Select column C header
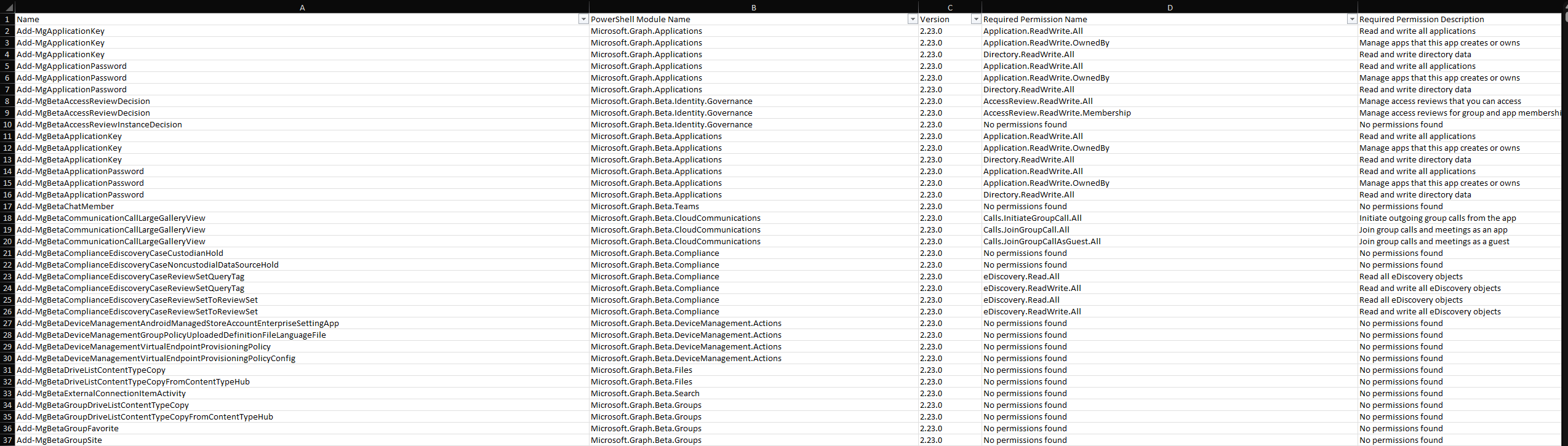This screenshot has width=1568, height=446. [x=950, y=7]
